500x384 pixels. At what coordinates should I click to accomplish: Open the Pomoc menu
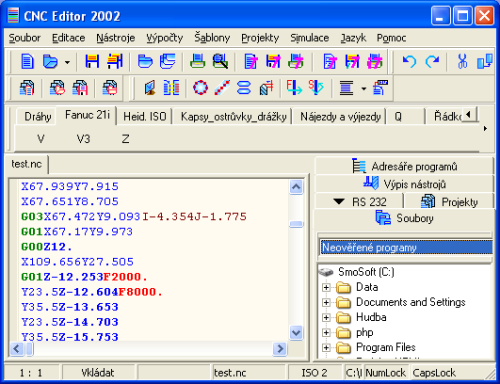(x=391, y=38)
